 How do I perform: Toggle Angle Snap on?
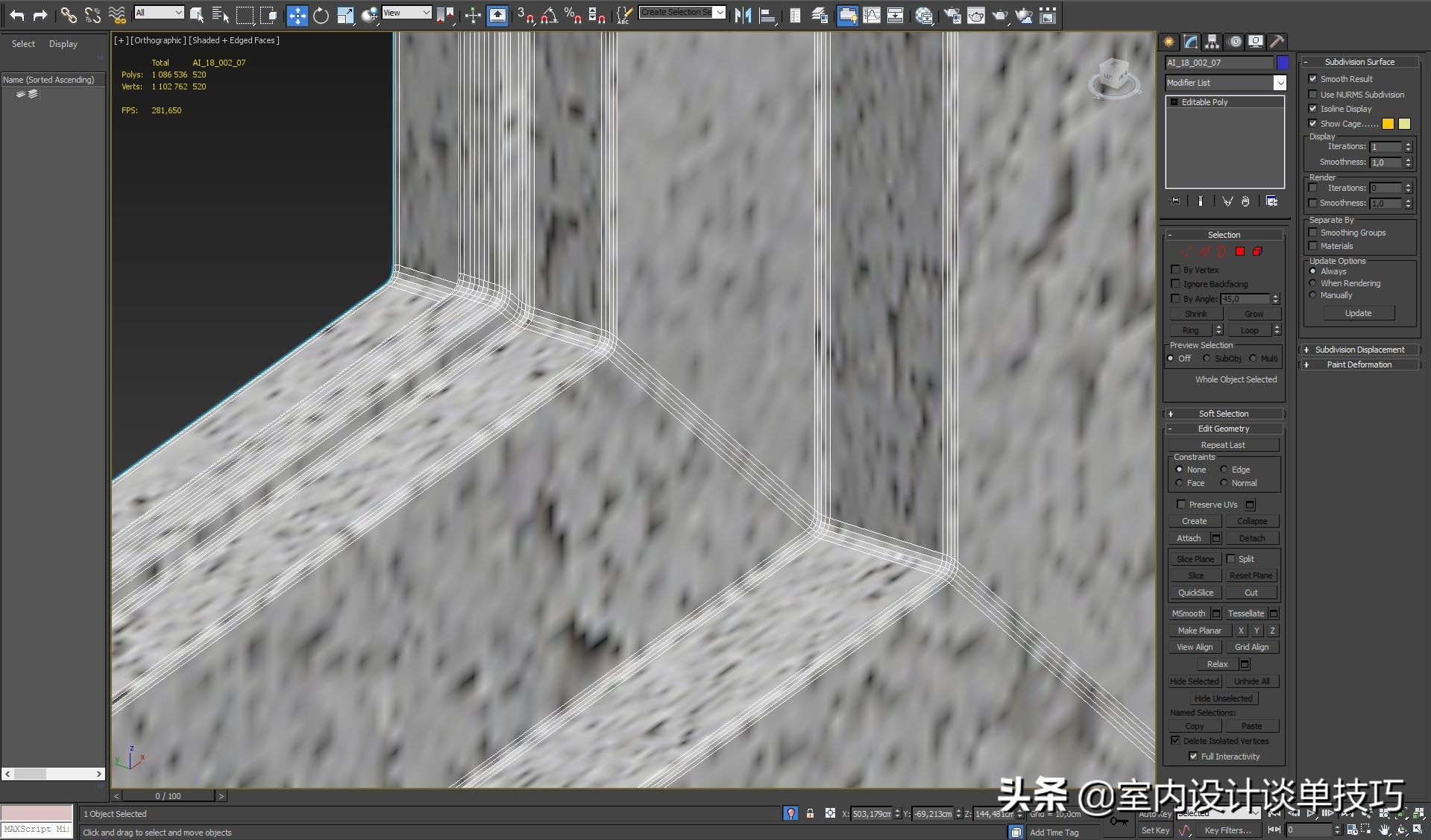(x=550, y=15)
